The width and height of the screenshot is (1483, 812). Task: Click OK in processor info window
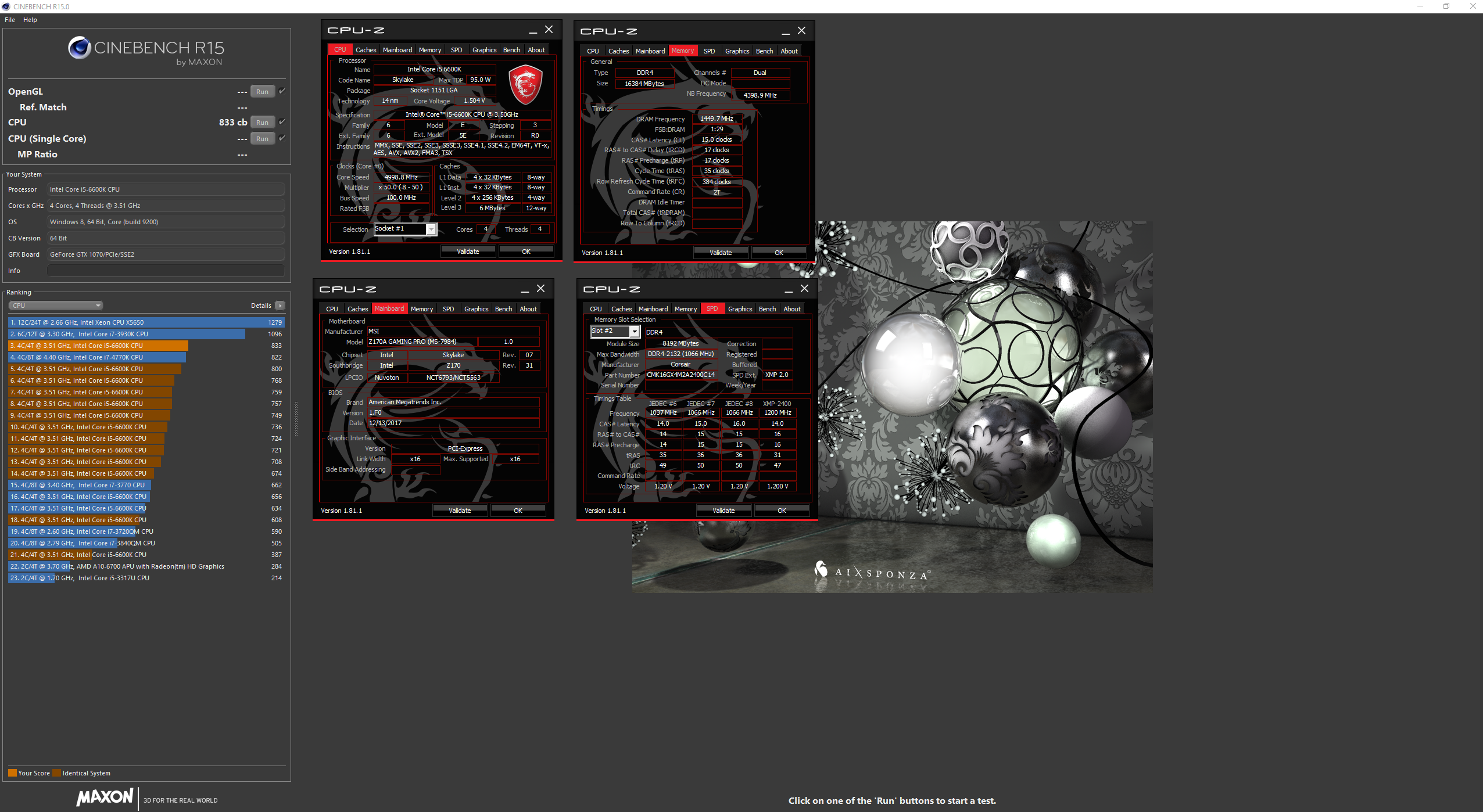point(526,251)
